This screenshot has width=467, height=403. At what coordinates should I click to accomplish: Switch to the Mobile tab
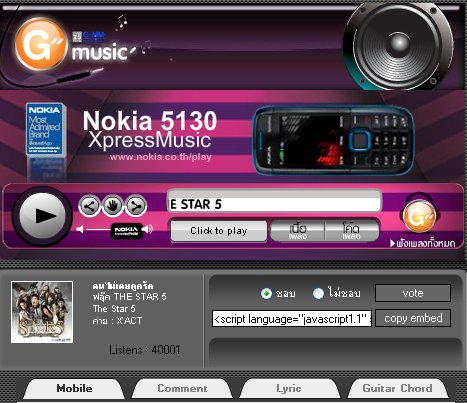[74, 389]
